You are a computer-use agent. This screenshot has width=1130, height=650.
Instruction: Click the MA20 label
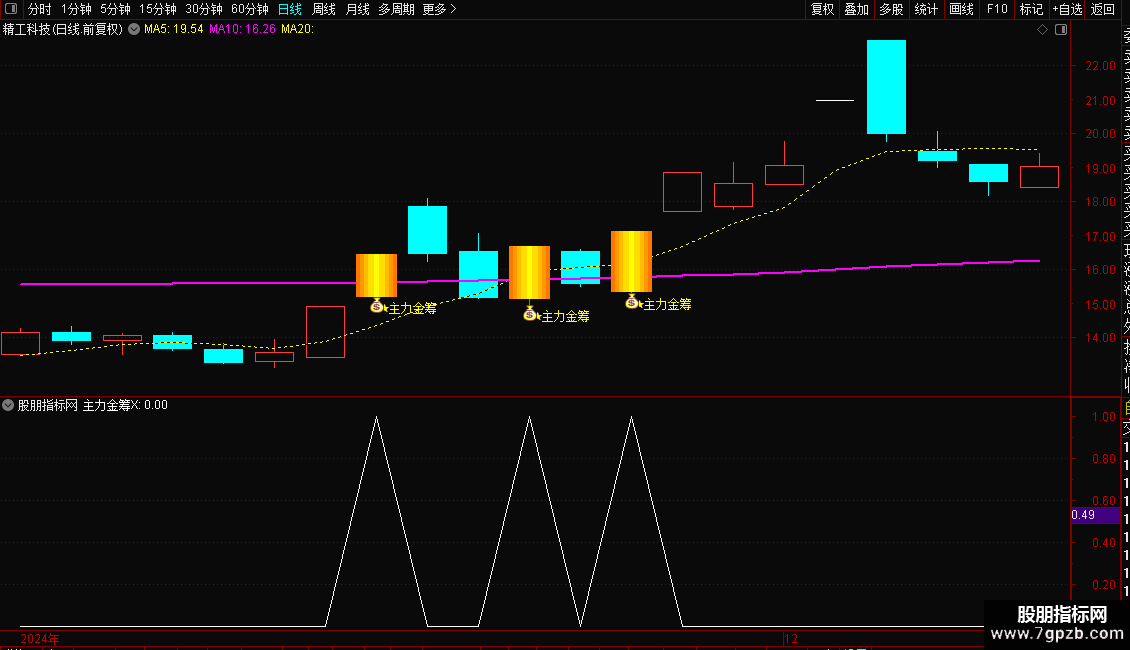[x=297, y=29]
